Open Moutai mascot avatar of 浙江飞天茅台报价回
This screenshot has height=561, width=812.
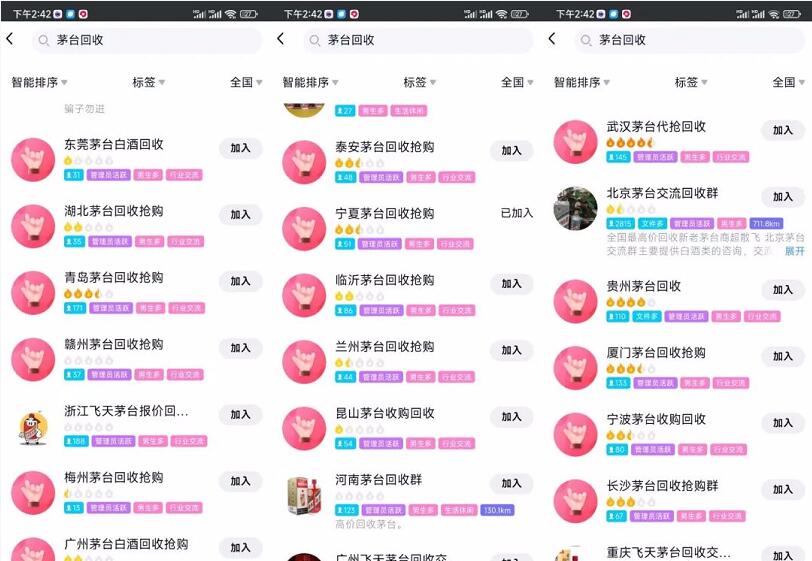point(33,428)
